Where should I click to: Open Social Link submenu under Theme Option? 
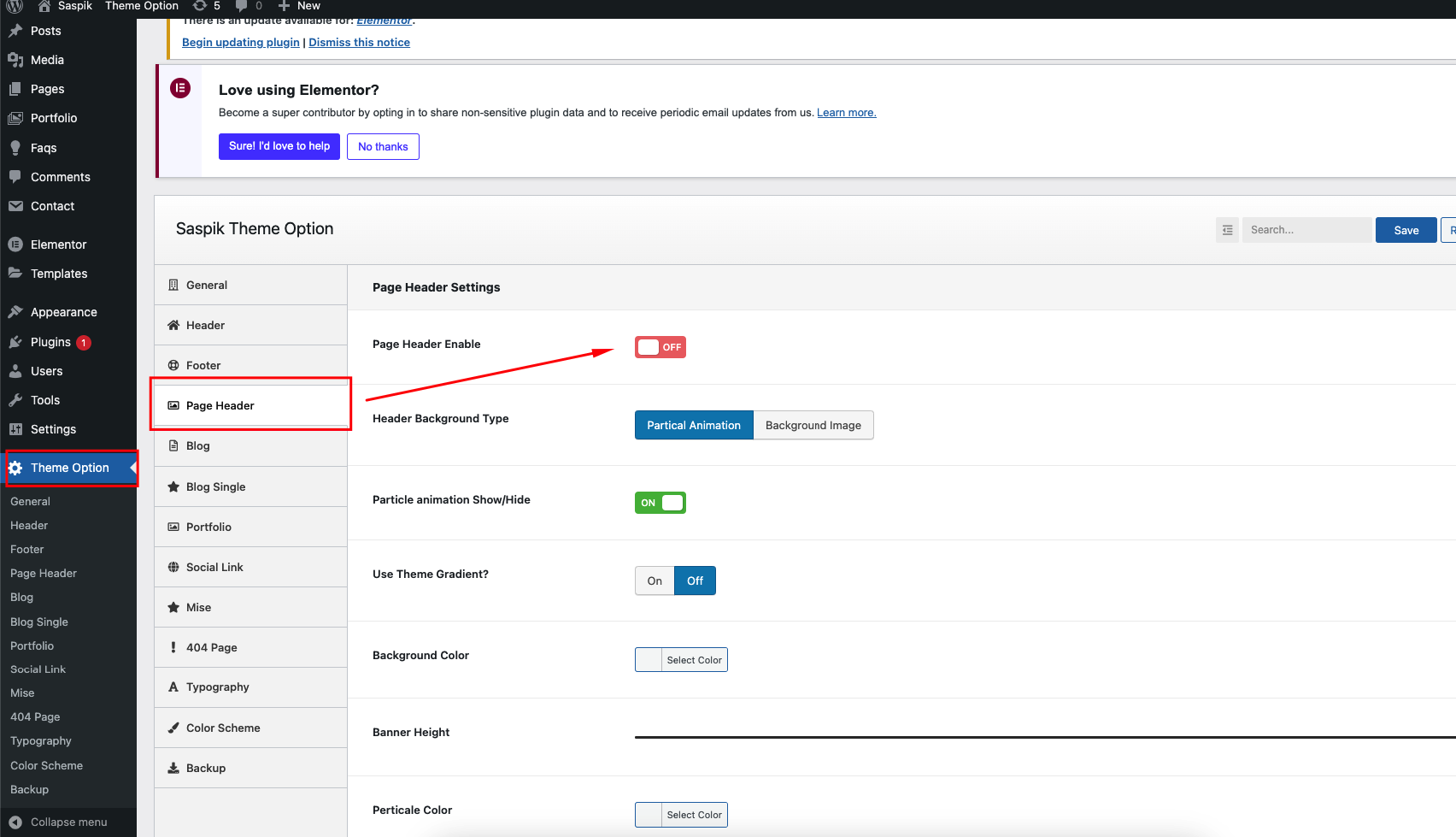pyautogui.click(x=38, y=669)
